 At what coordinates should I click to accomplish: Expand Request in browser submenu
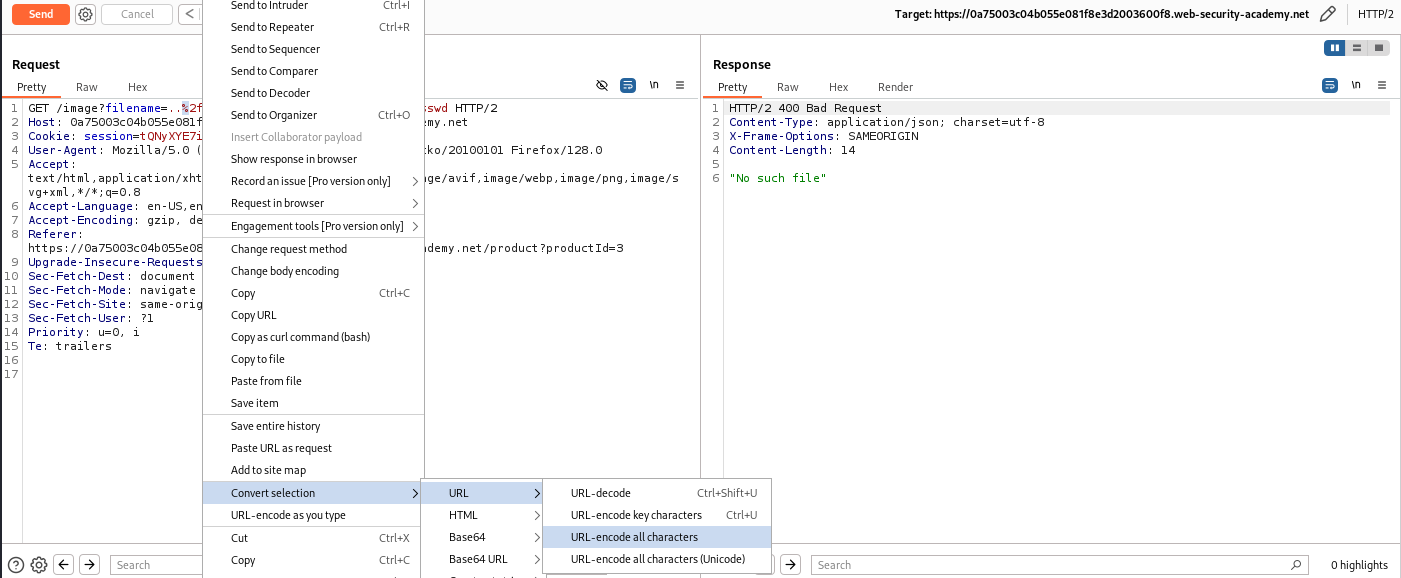[313, 203]
